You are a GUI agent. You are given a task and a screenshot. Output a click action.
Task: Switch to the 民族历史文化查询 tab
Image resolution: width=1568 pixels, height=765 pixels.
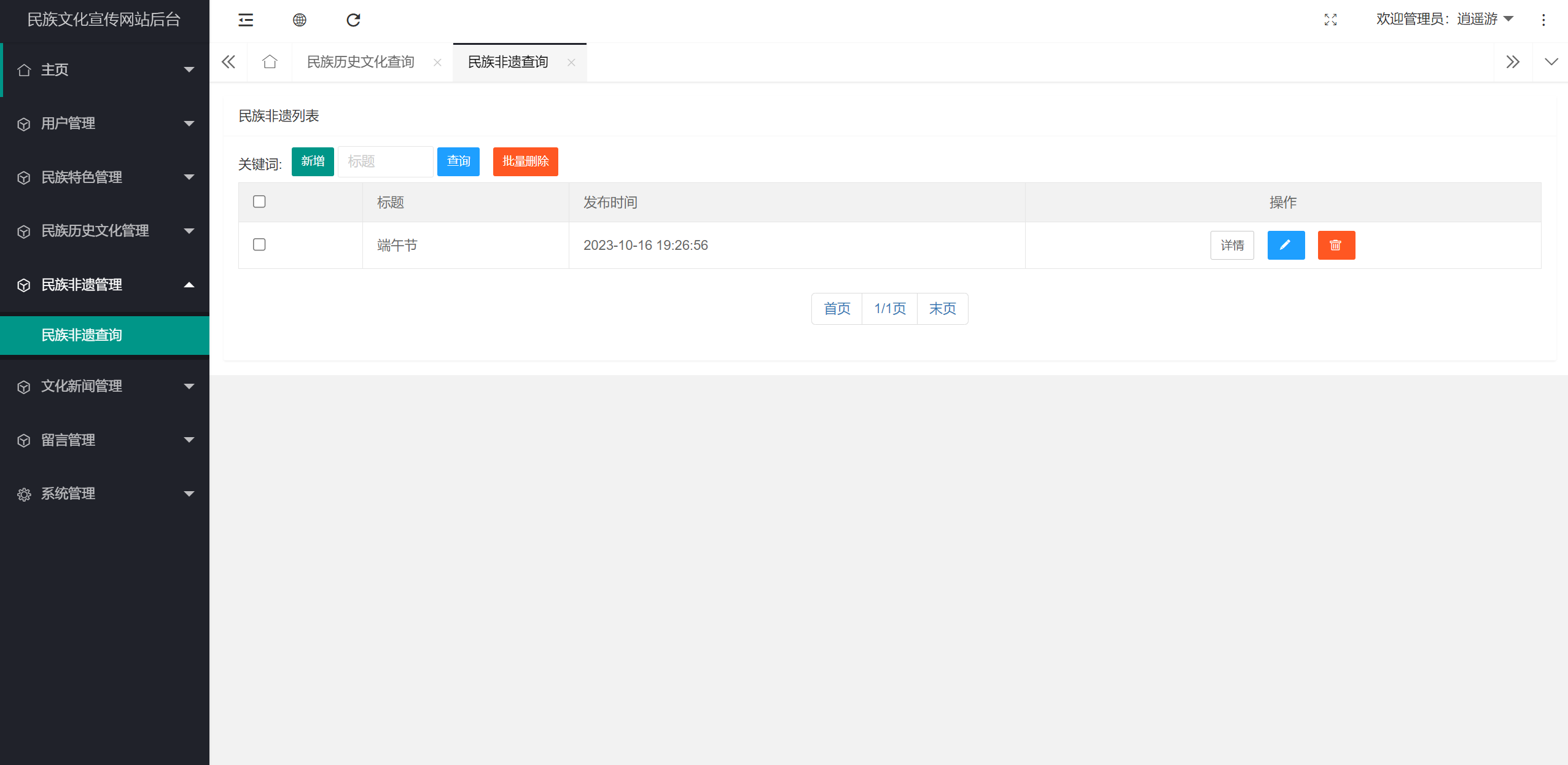361,62
